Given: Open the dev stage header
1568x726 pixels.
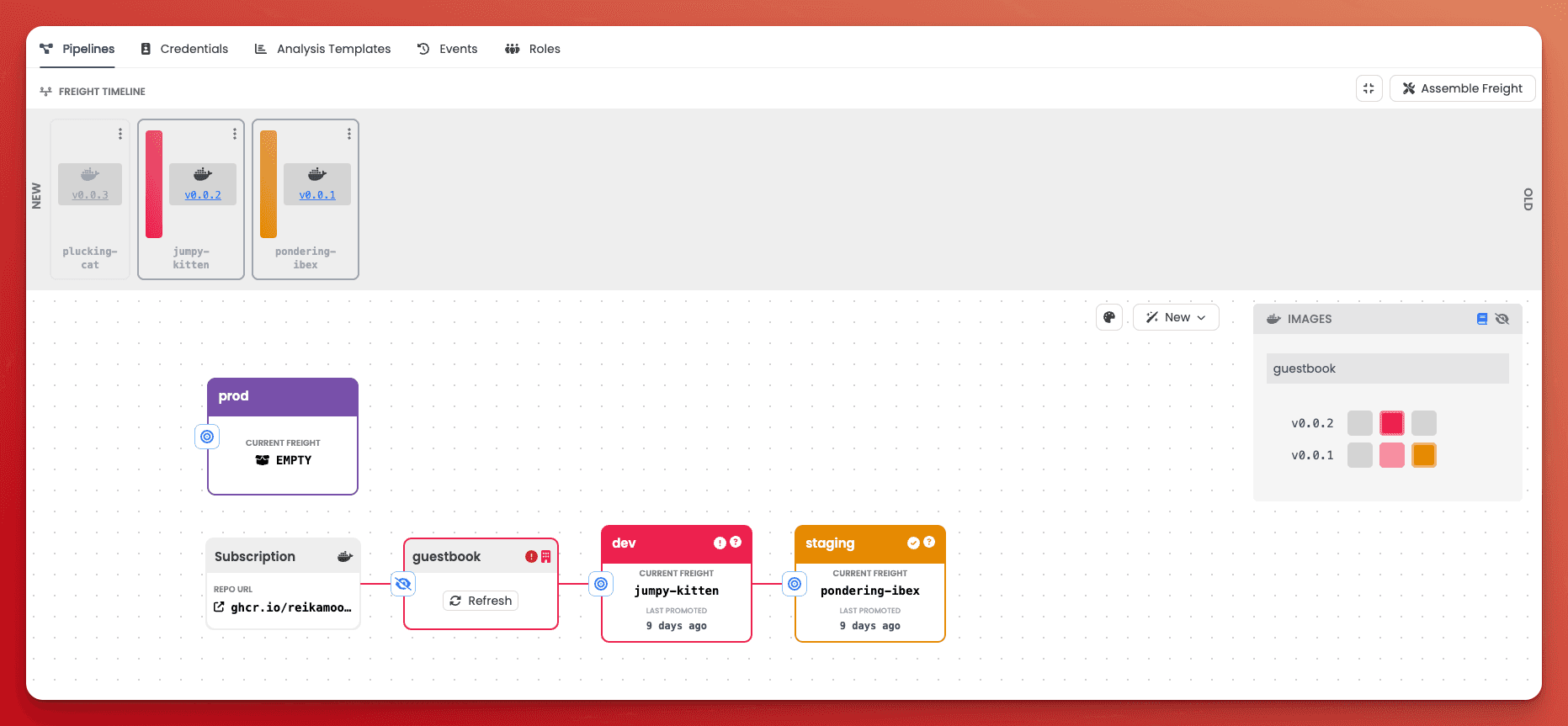Looking at the screenshot, I should 677,543.
